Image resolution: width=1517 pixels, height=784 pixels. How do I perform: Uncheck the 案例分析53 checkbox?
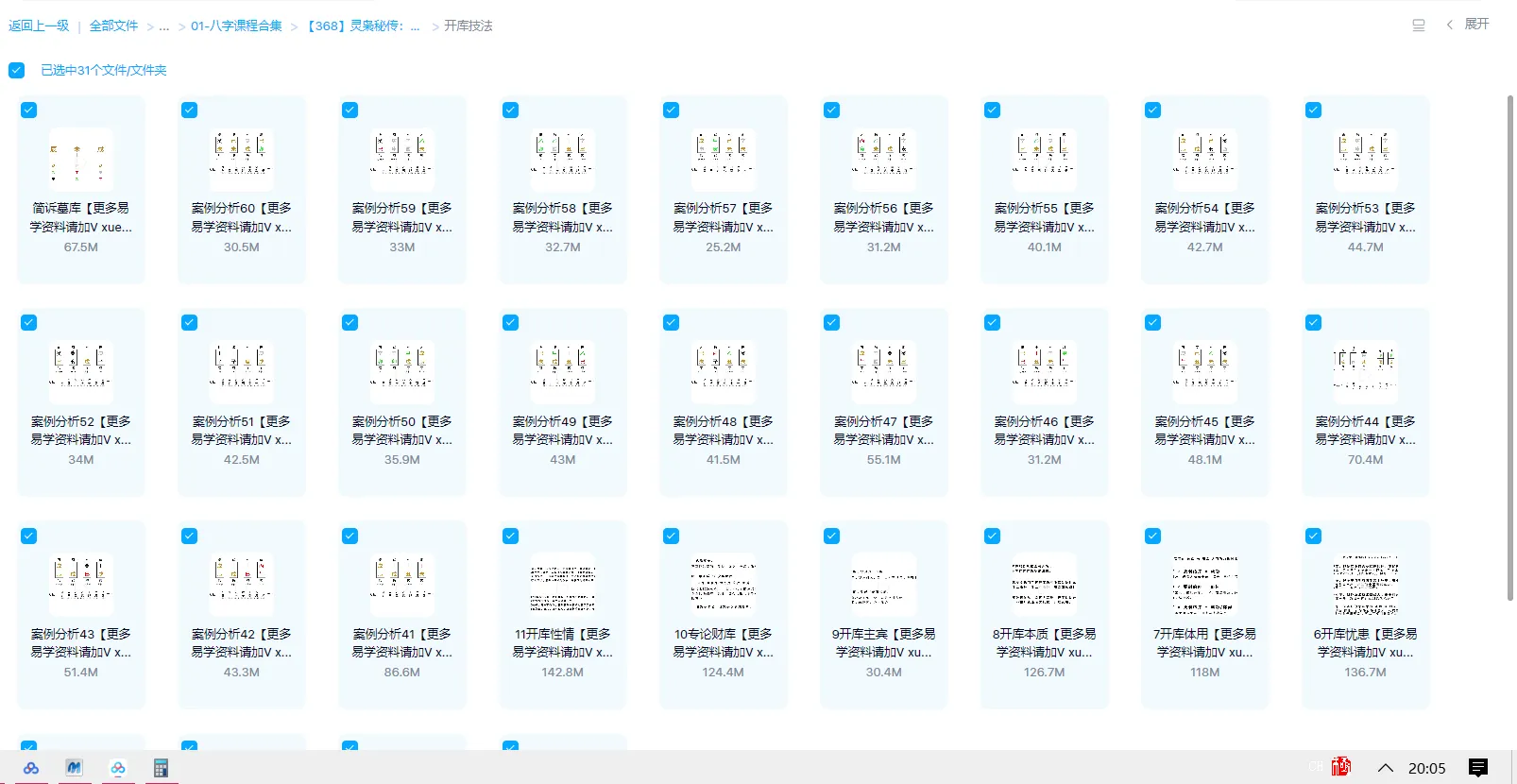(x=1314, y=111)
